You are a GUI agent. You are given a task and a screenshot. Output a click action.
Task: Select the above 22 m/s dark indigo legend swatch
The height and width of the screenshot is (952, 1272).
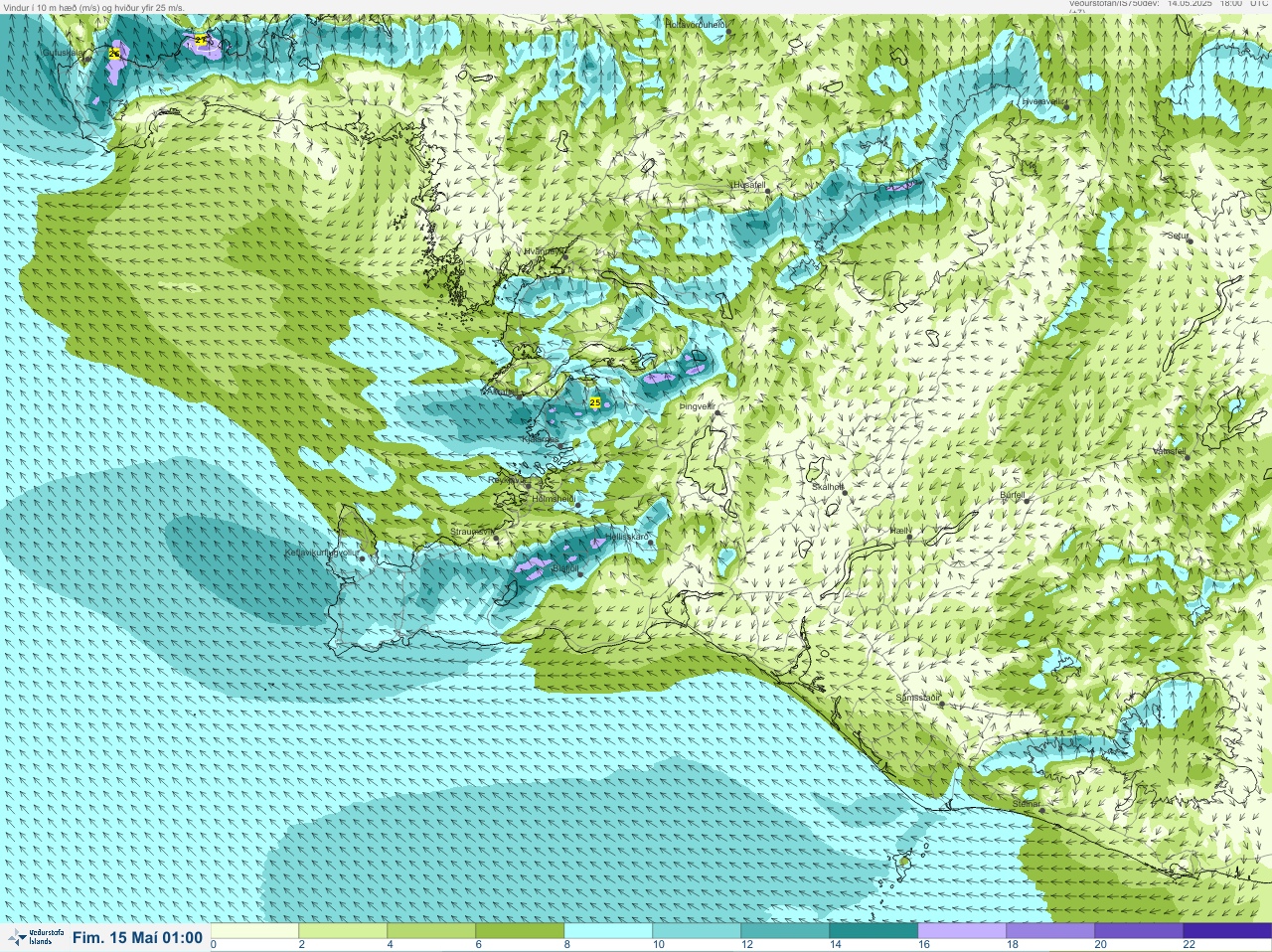(1227, 931)
